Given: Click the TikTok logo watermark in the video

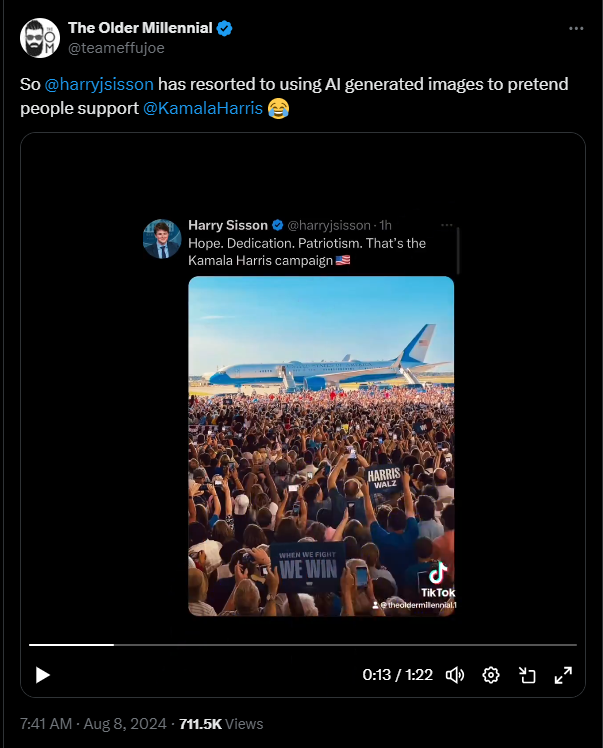Looking at the screenshot, I should 438,581.
